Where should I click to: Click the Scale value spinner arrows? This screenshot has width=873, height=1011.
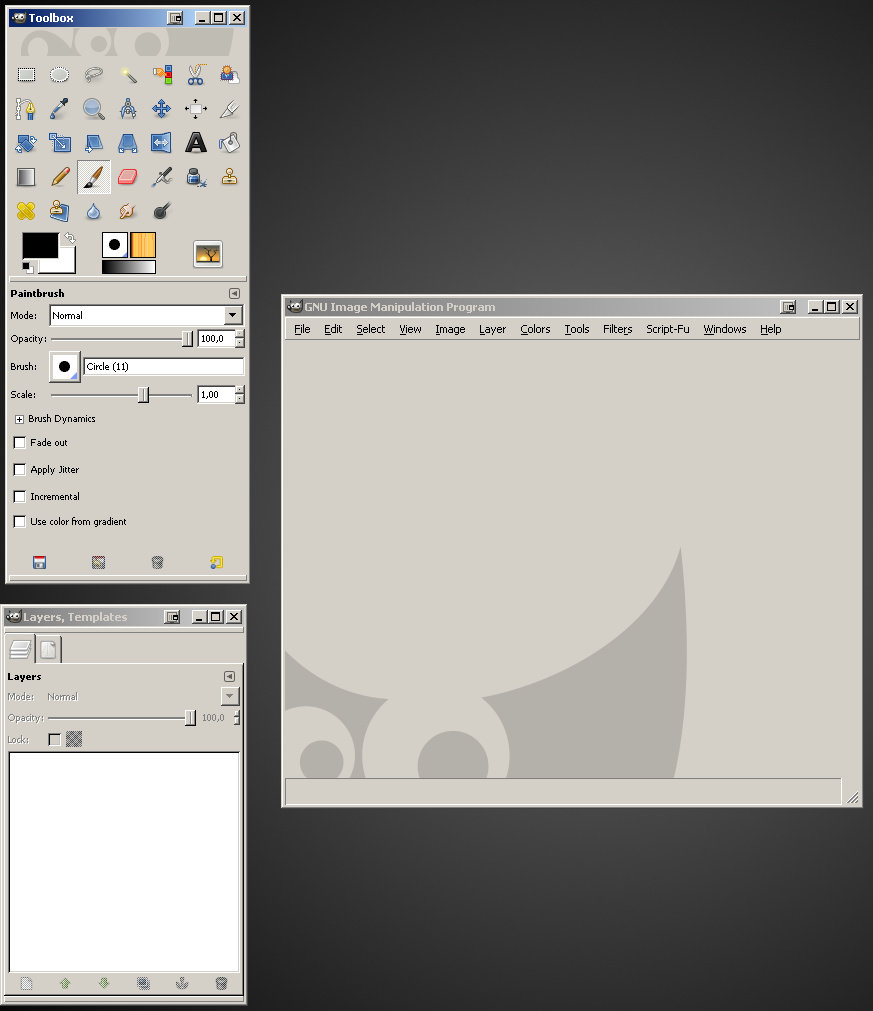(x=240, y=395)
